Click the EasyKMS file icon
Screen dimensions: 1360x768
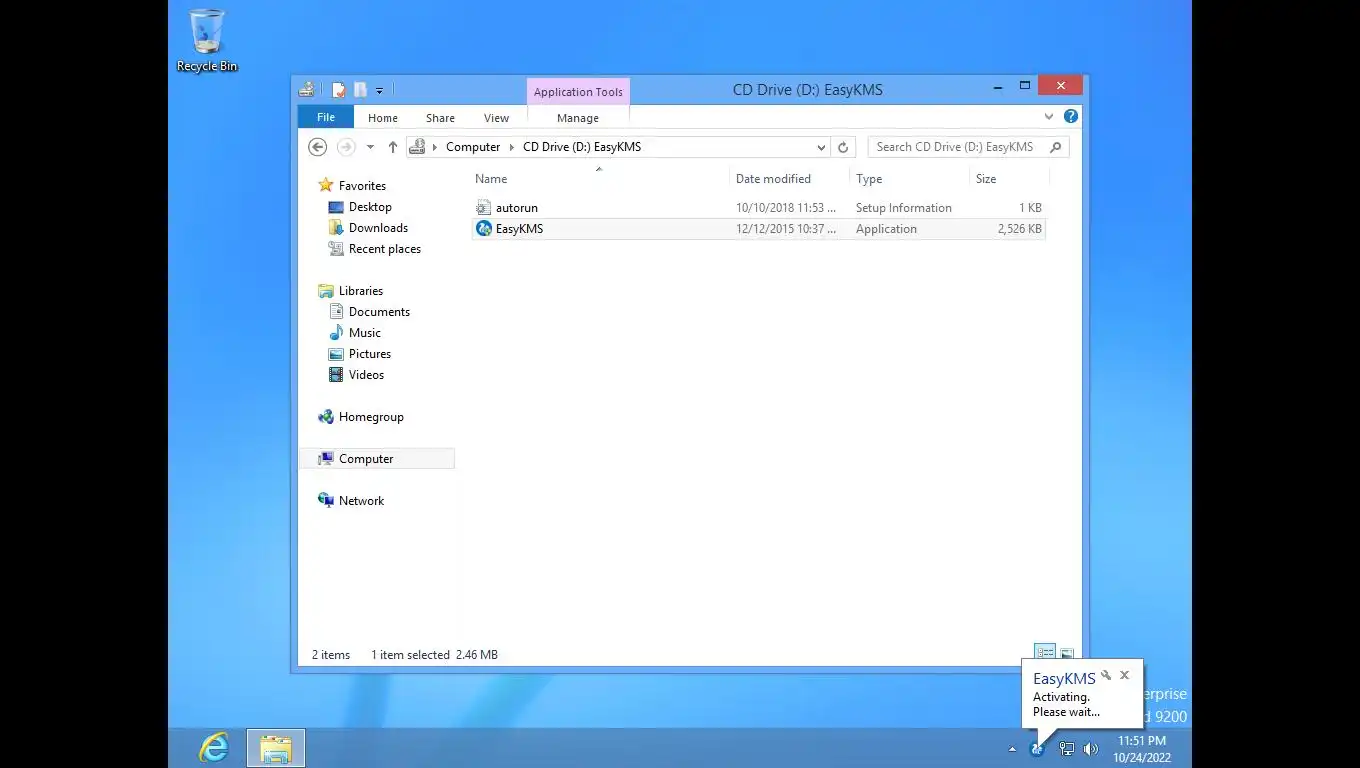pos(484,229)
